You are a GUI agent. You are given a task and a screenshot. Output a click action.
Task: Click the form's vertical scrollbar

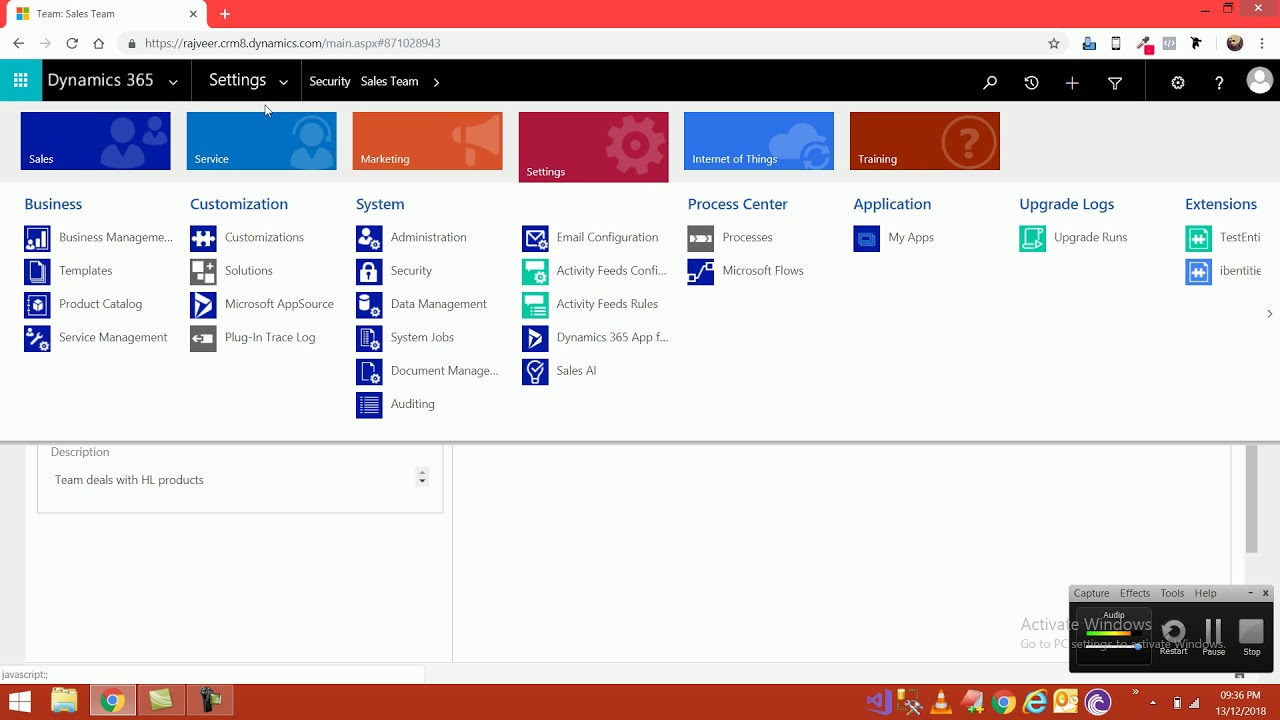(x=1251, y=500)
